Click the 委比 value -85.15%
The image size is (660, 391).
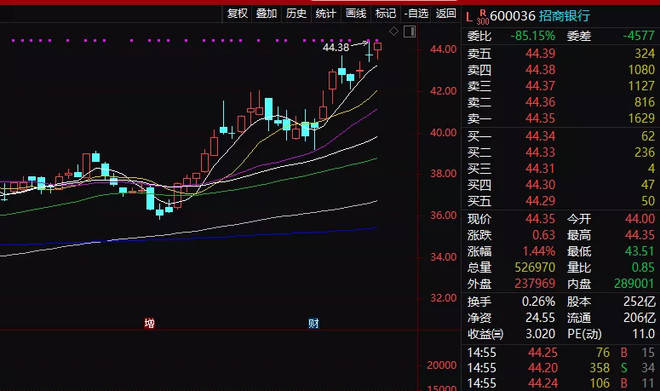[x=532, y=36]
